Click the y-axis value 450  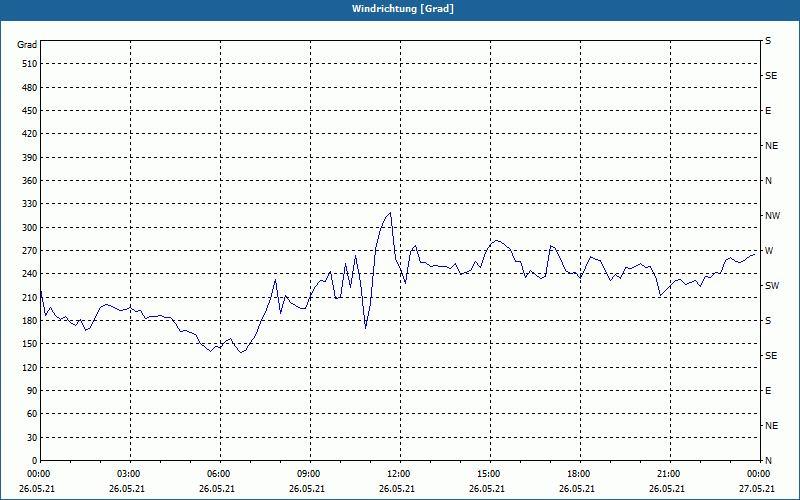29,111
